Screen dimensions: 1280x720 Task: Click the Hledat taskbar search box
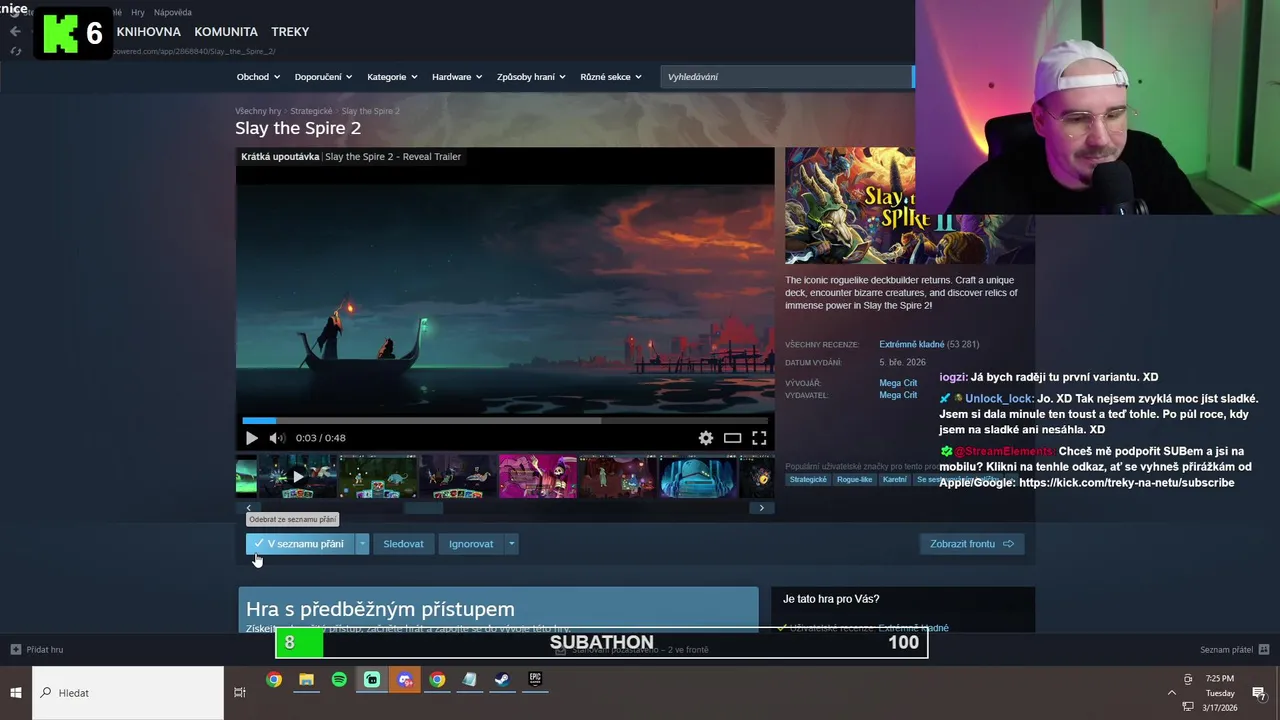pyautogui.click(x=128, y=693)
